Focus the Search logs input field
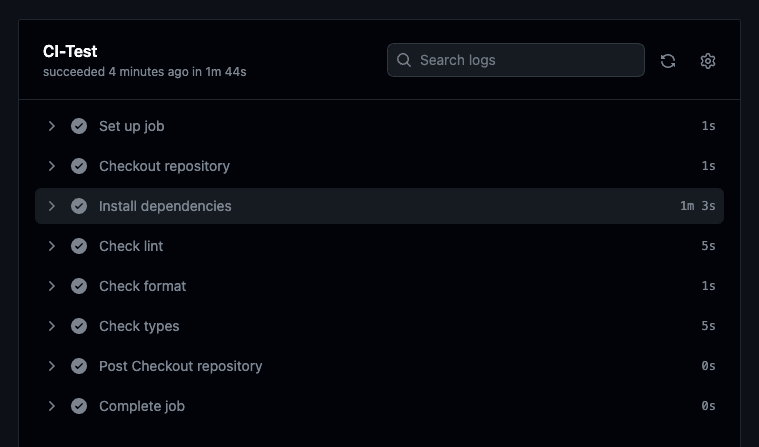759x447 pixels. tap(525, 60)
